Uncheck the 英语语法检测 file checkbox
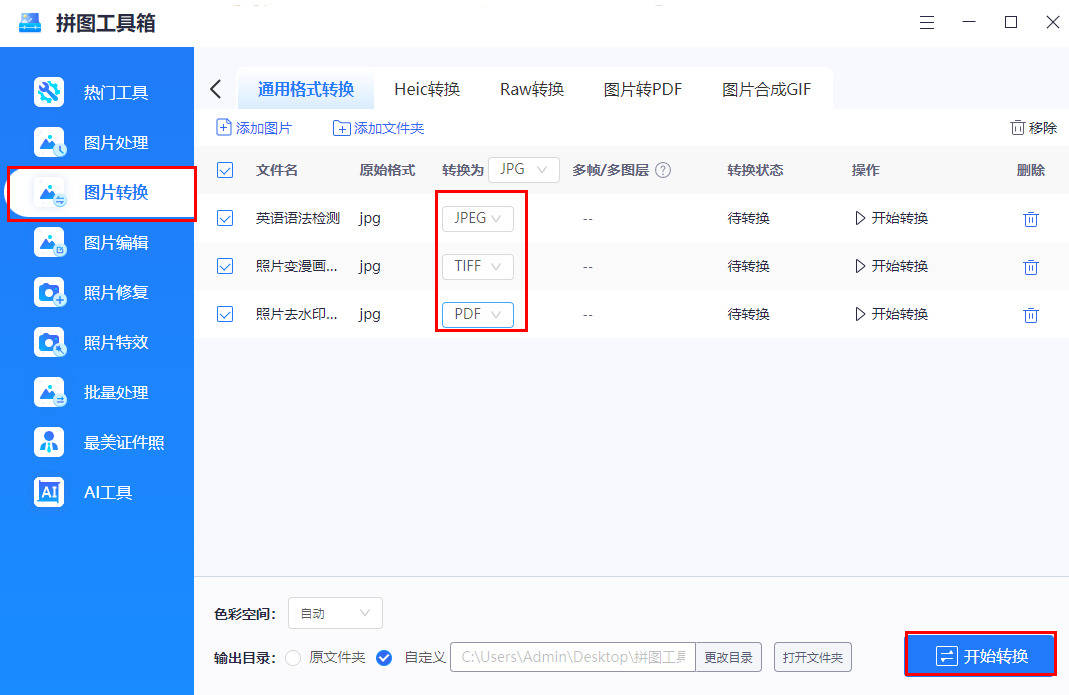The height and width of the screenshot is (695, 1069). coord(225,218)
